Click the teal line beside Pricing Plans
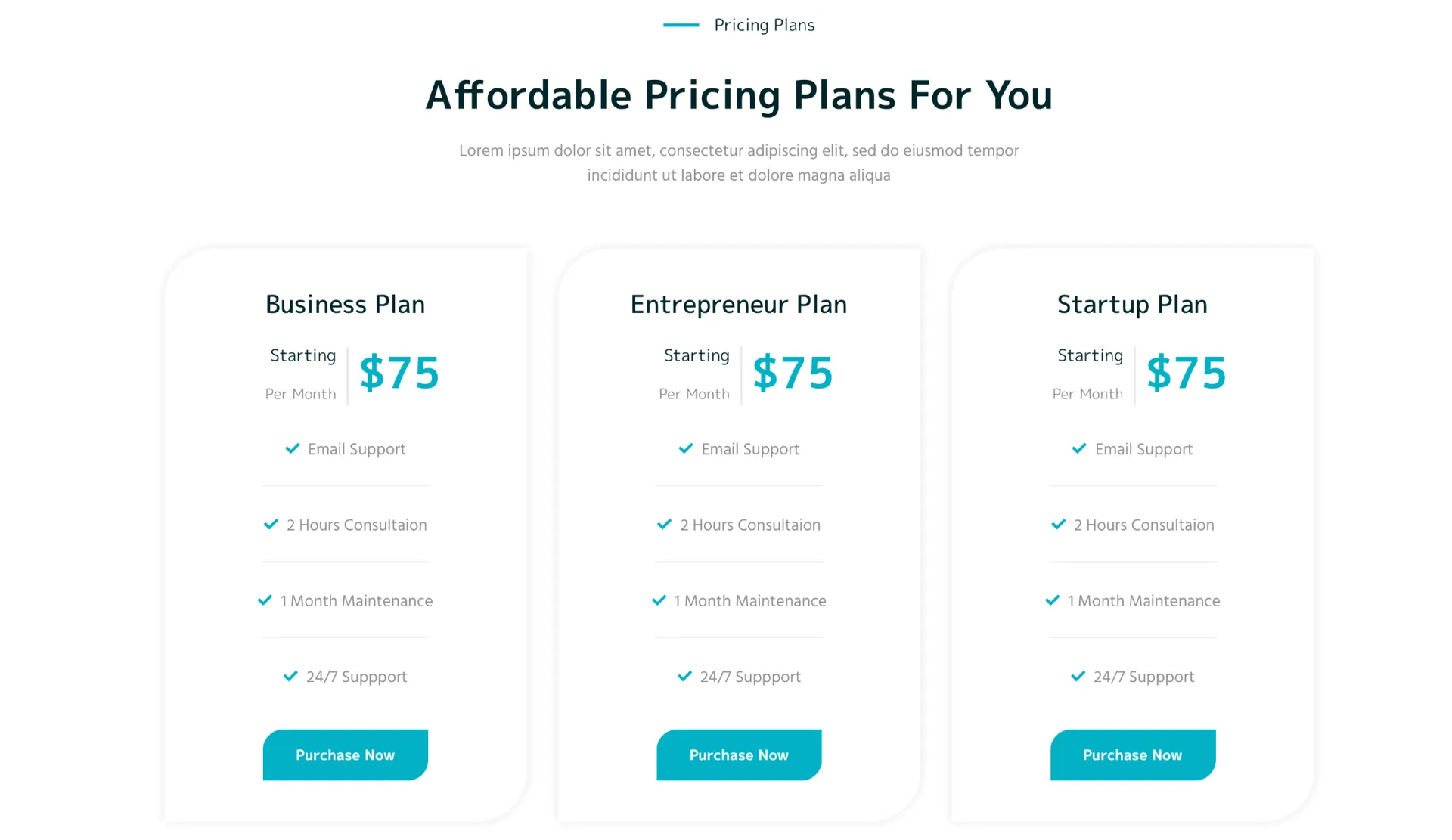The image size is (1452, 840). click(x=681, y=25)
